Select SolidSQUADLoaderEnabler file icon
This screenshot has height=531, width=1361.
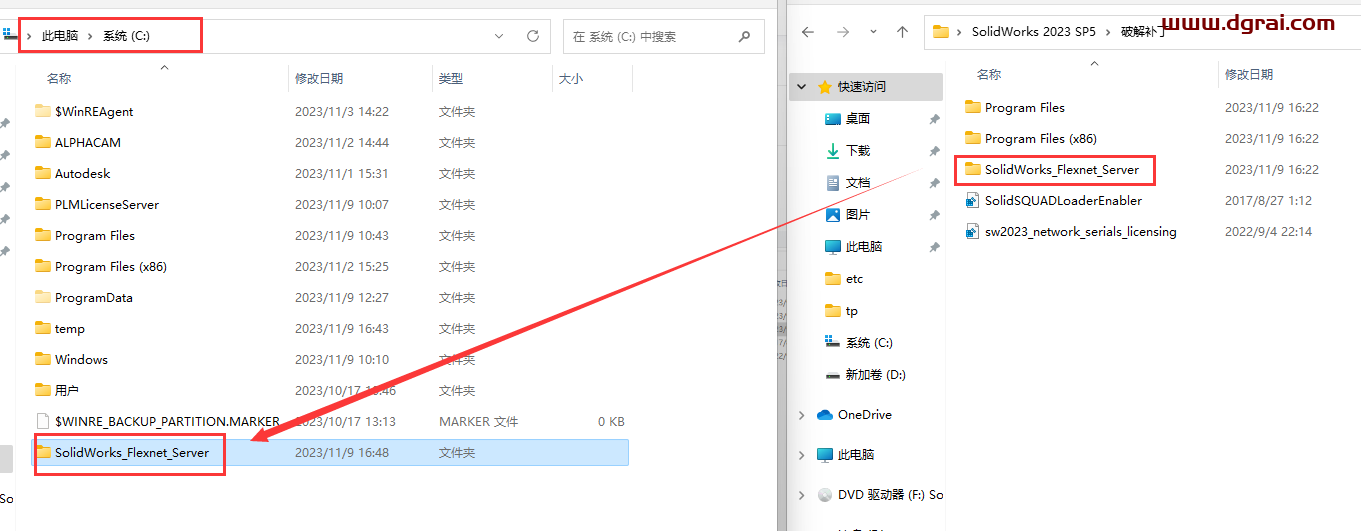(x=972, y=200)
